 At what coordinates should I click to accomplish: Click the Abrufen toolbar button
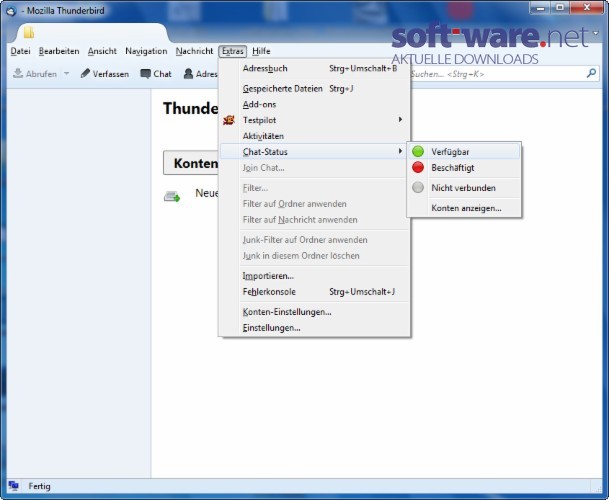[36, 74]
